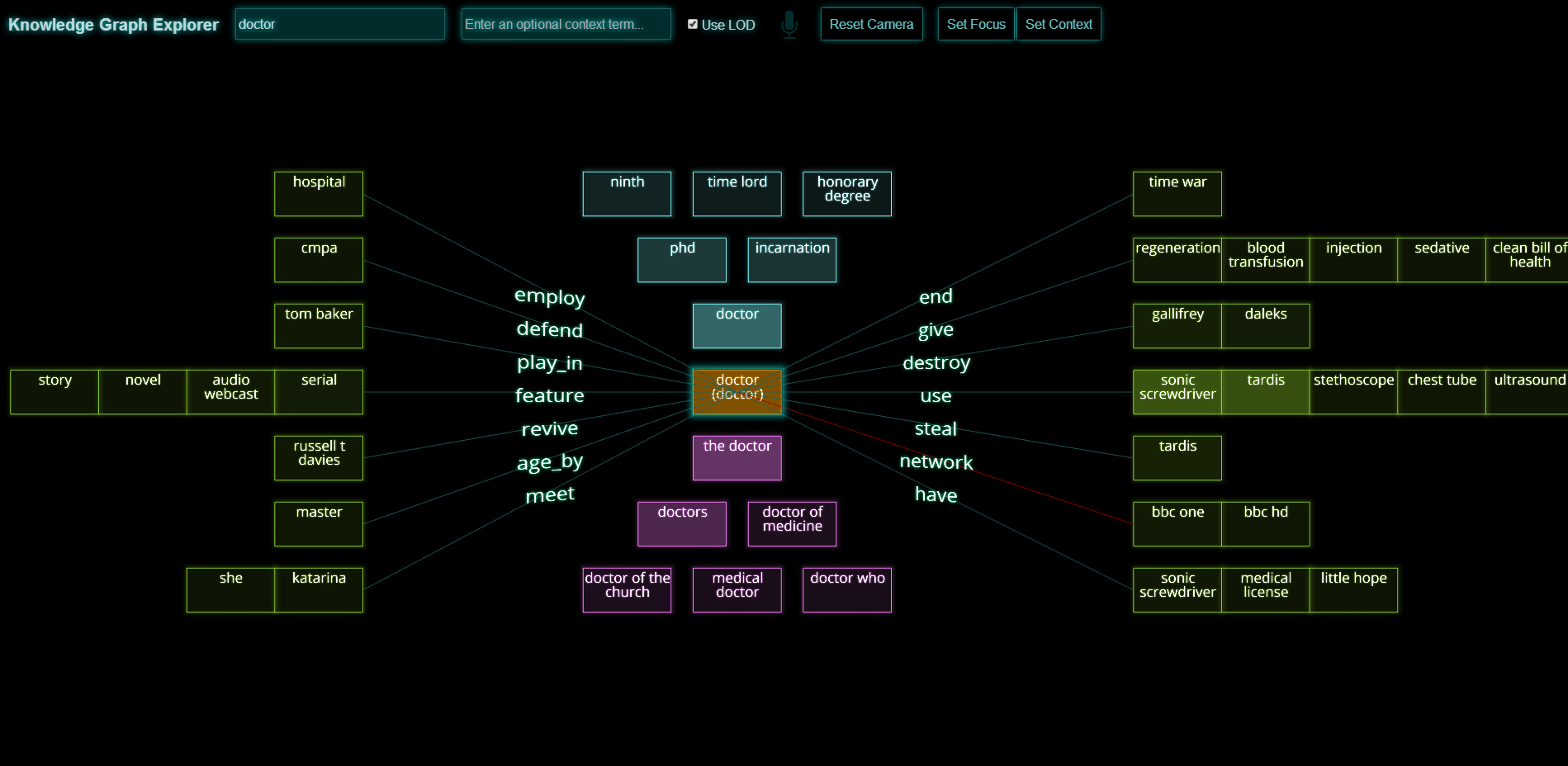Click the stethoscope node

point(1354,392)
